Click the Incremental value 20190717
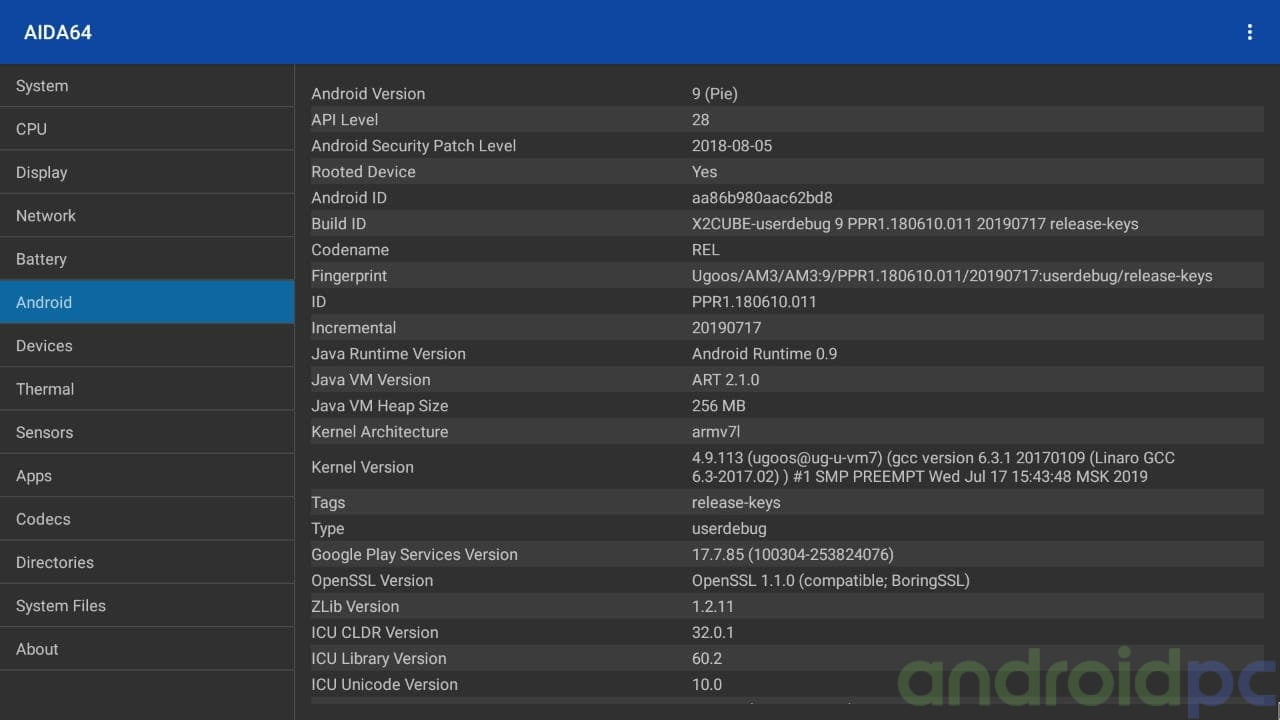 [727, 328]
